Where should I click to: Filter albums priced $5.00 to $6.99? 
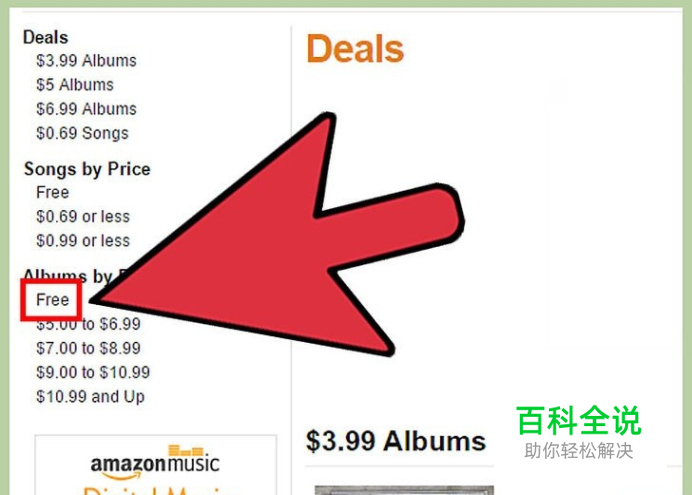coord(88,324)
